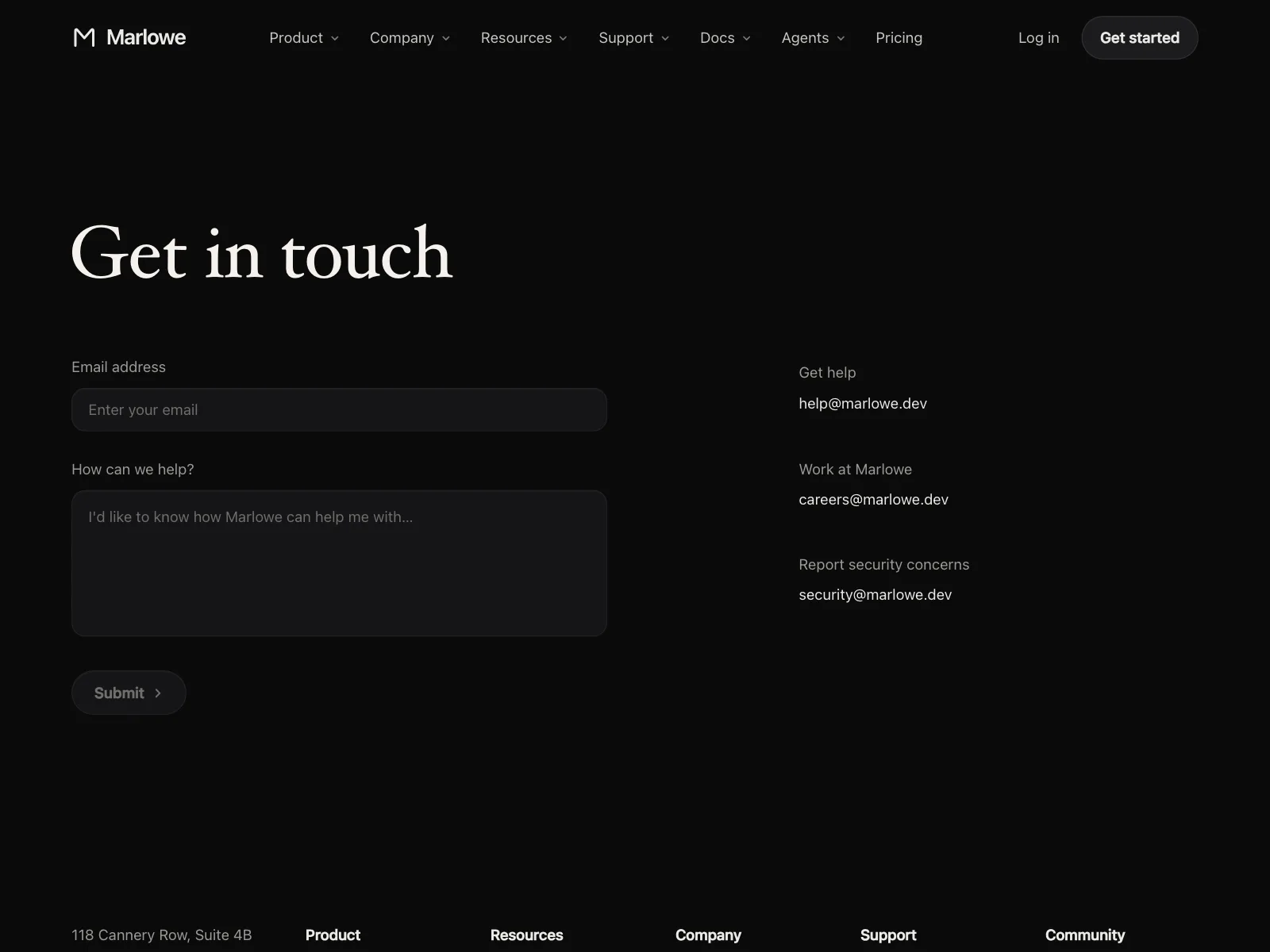
Task: Click the footer Resources column heading
Action: [x=526, y=935]
